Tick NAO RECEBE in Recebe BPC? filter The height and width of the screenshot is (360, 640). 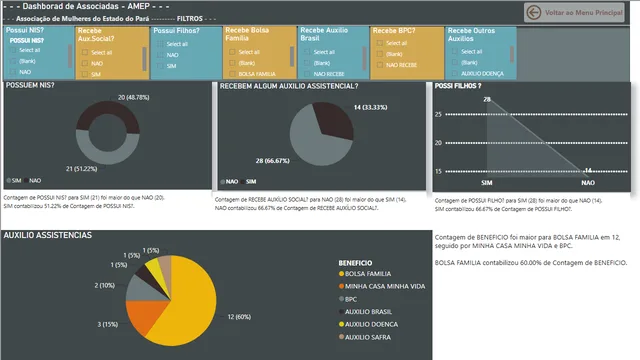[x=380, y=65]
